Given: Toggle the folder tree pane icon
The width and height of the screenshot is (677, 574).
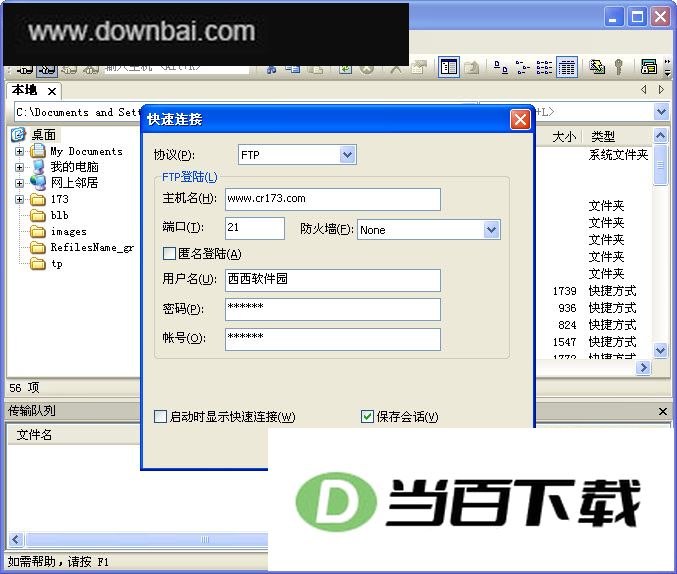Looking at the screenshot, I should tap(449, 67).
